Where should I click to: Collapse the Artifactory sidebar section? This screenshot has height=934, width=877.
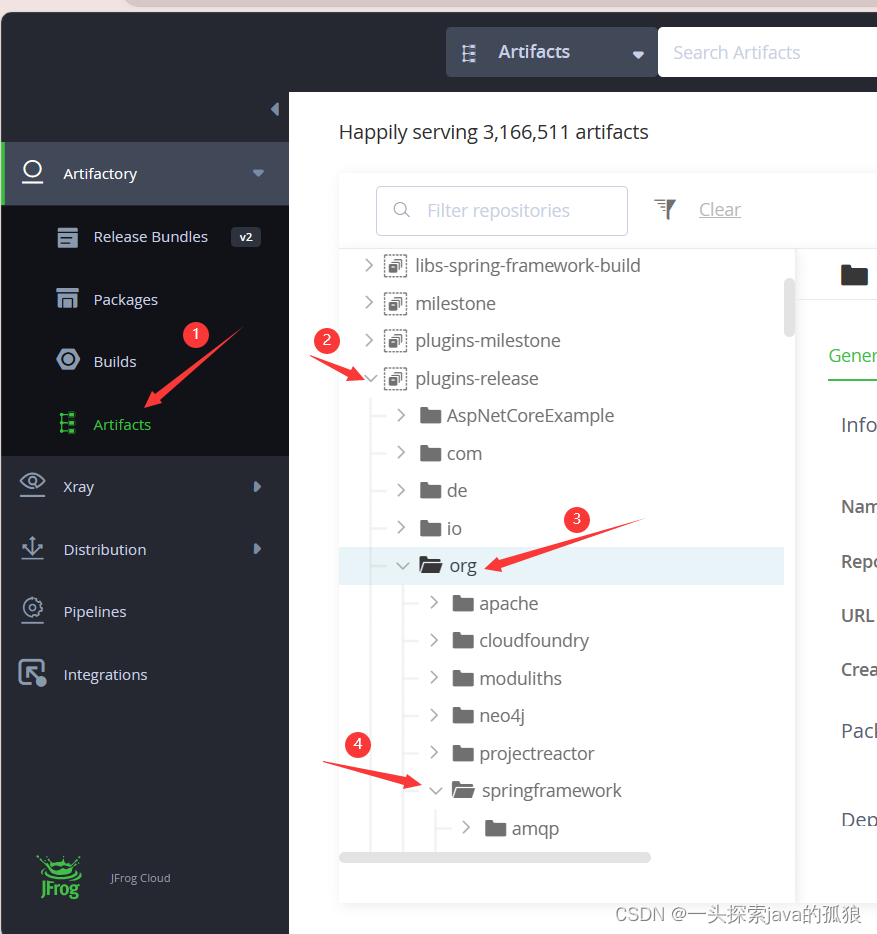tap(258, 173)
